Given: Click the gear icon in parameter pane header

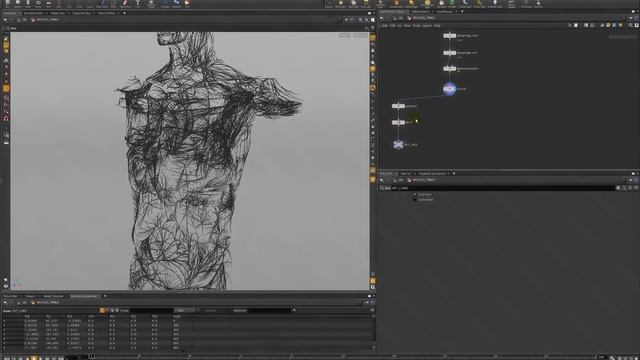Looking at the screenshot, I should pyautogui.click(x=618, y=188).
